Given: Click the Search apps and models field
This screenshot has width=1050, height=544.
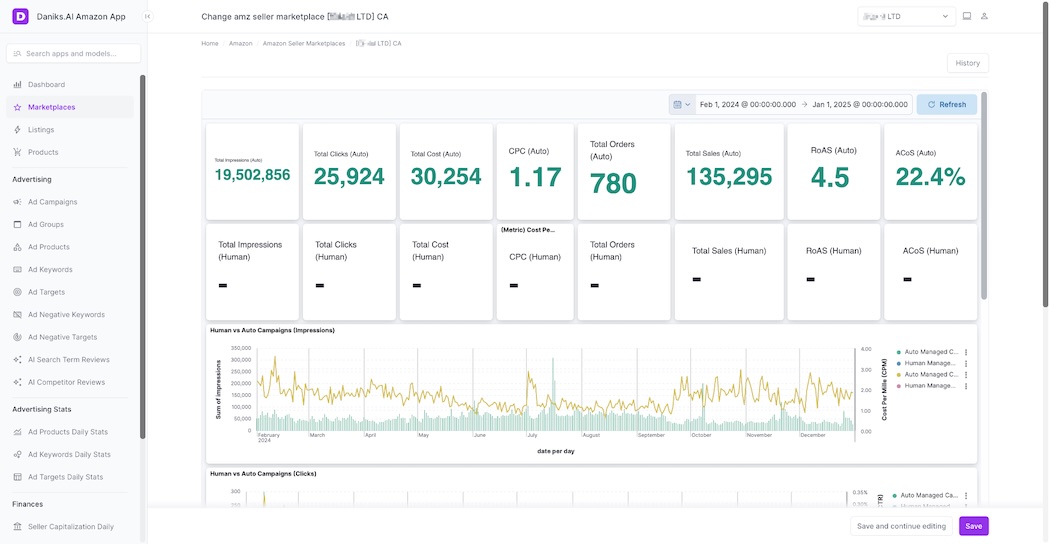Looking at the screenshot, I should point(73,53).
